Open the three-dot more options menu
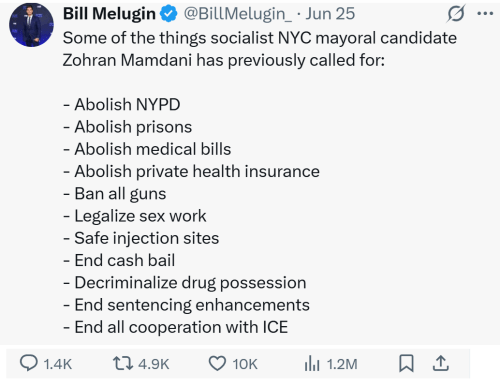The width and height of the screenshot is (500, 387). point(485,14)
